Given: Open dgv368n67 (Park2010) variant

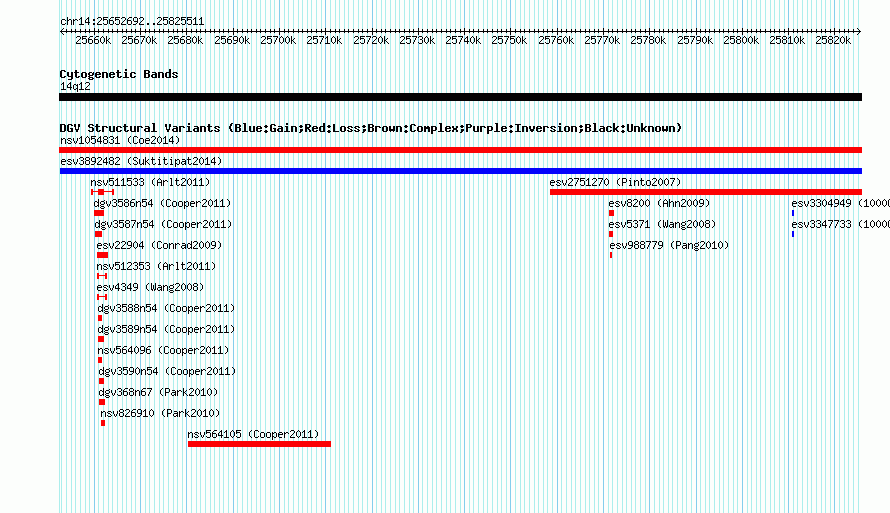Looking at the screenshot, I should pyautogui.click(x=158, y=392).
